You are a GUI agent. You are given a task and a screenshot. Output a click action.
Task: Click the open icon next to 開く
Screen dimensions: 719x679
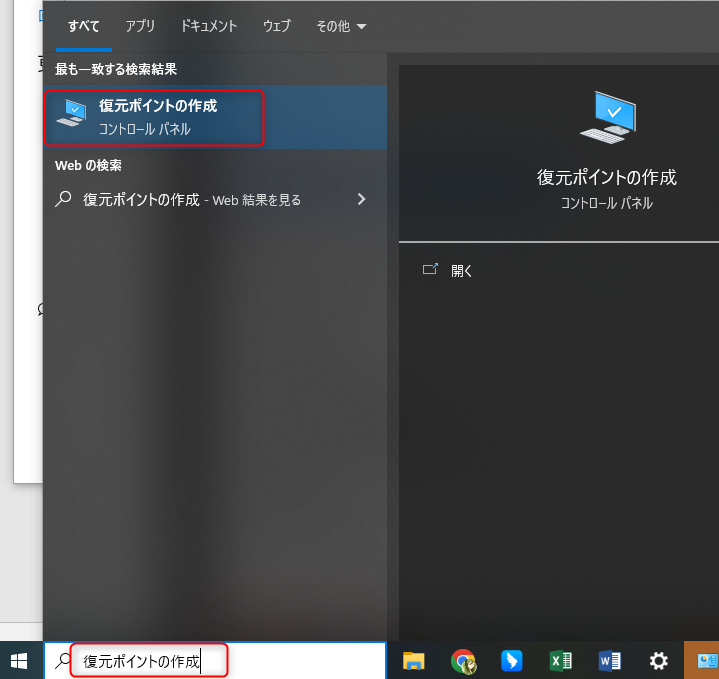tap(430, 269)
